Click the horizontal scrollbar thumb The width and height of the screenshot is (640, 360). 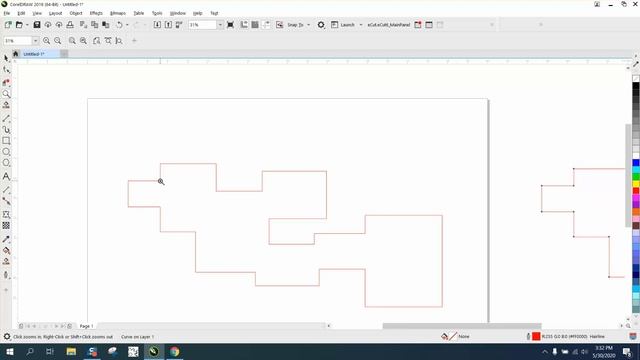point(462,326)
